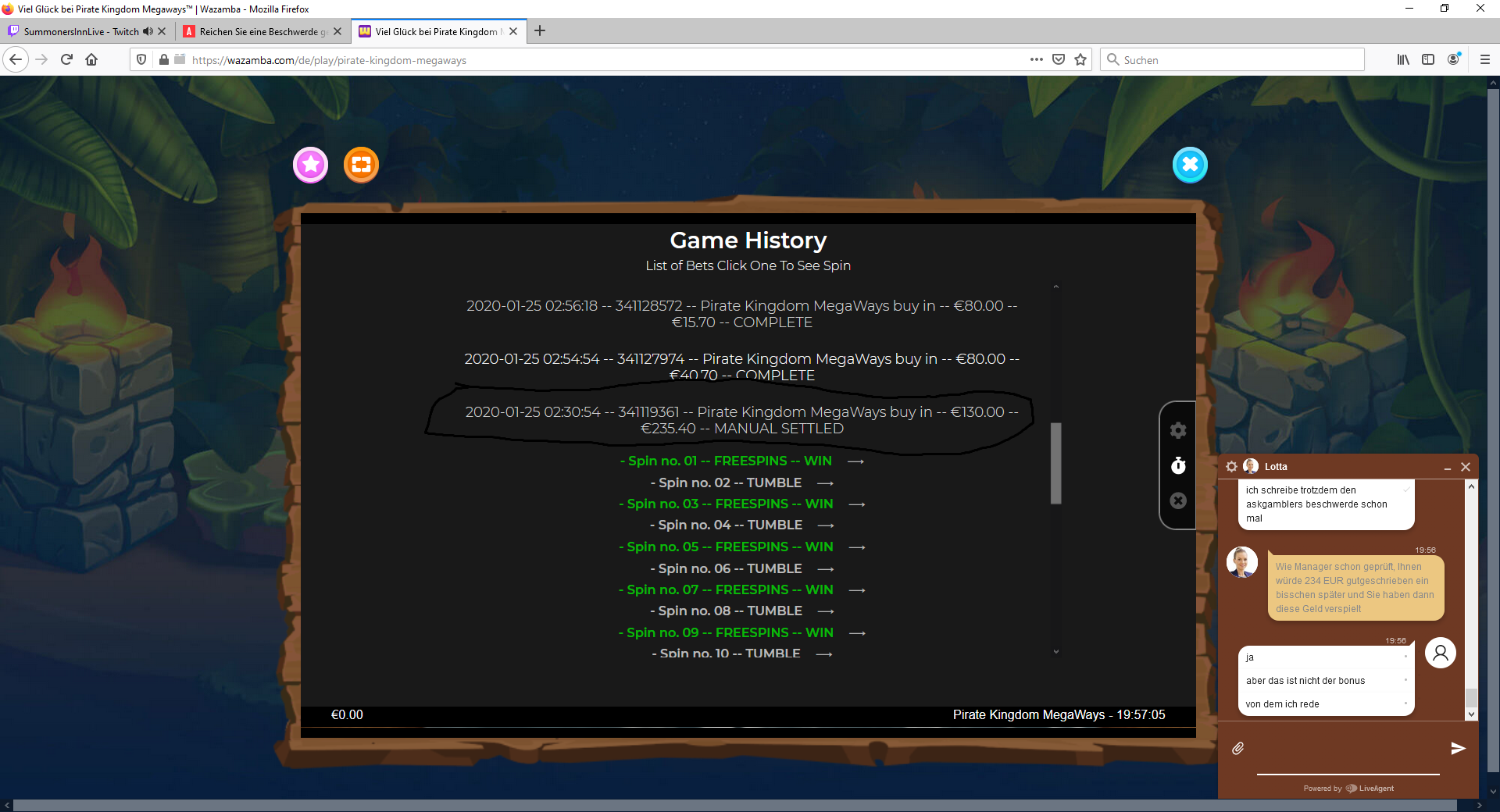Switch to Reichen Sie eine Beschwerde tab
Image resolution: width=1500 pixels, height=812 pixels.
(262, 31)
